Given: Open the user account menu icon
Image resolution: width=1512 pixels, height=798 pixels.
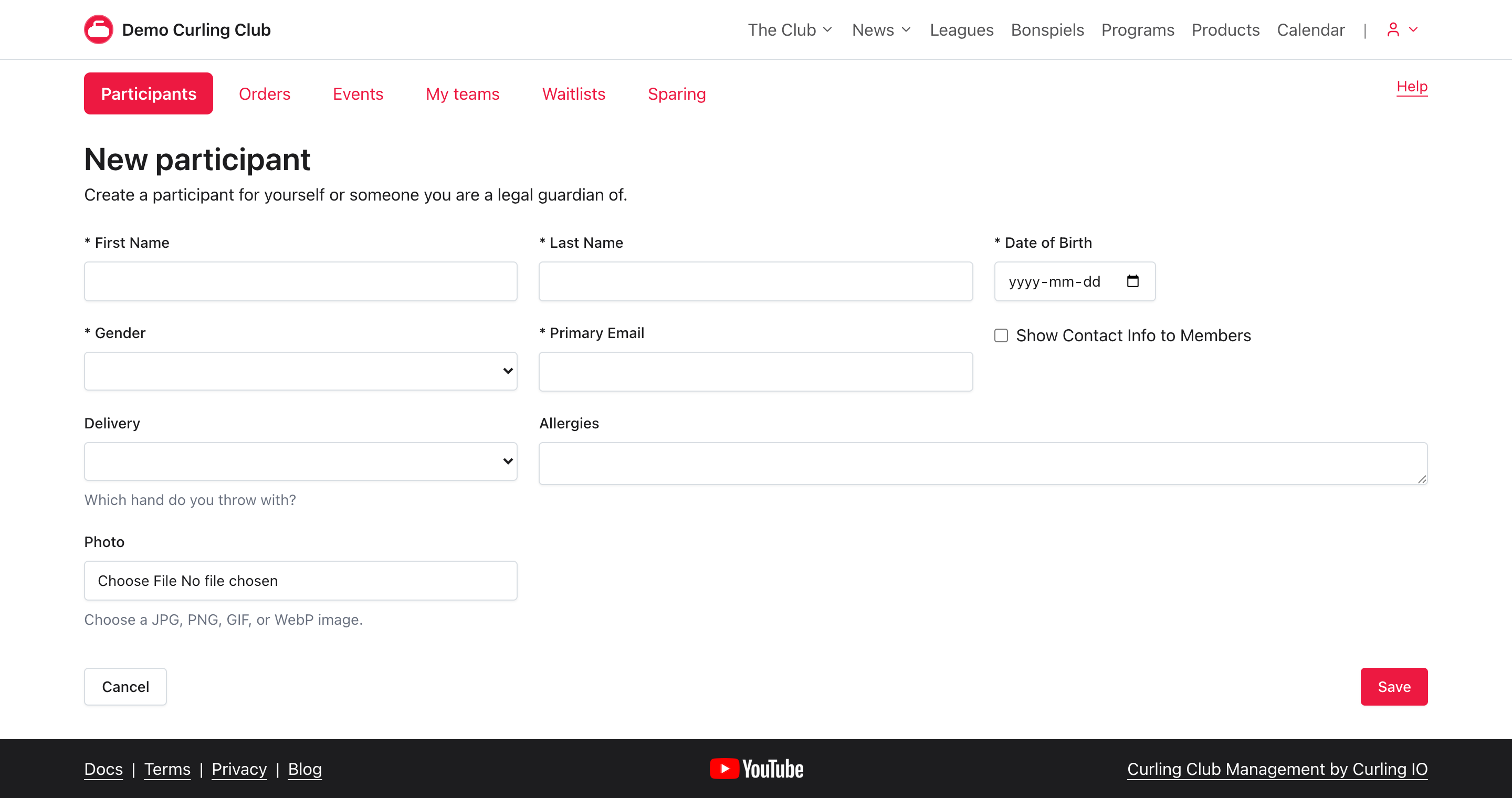Looking at the screenshot, I should coord(1402,29).
